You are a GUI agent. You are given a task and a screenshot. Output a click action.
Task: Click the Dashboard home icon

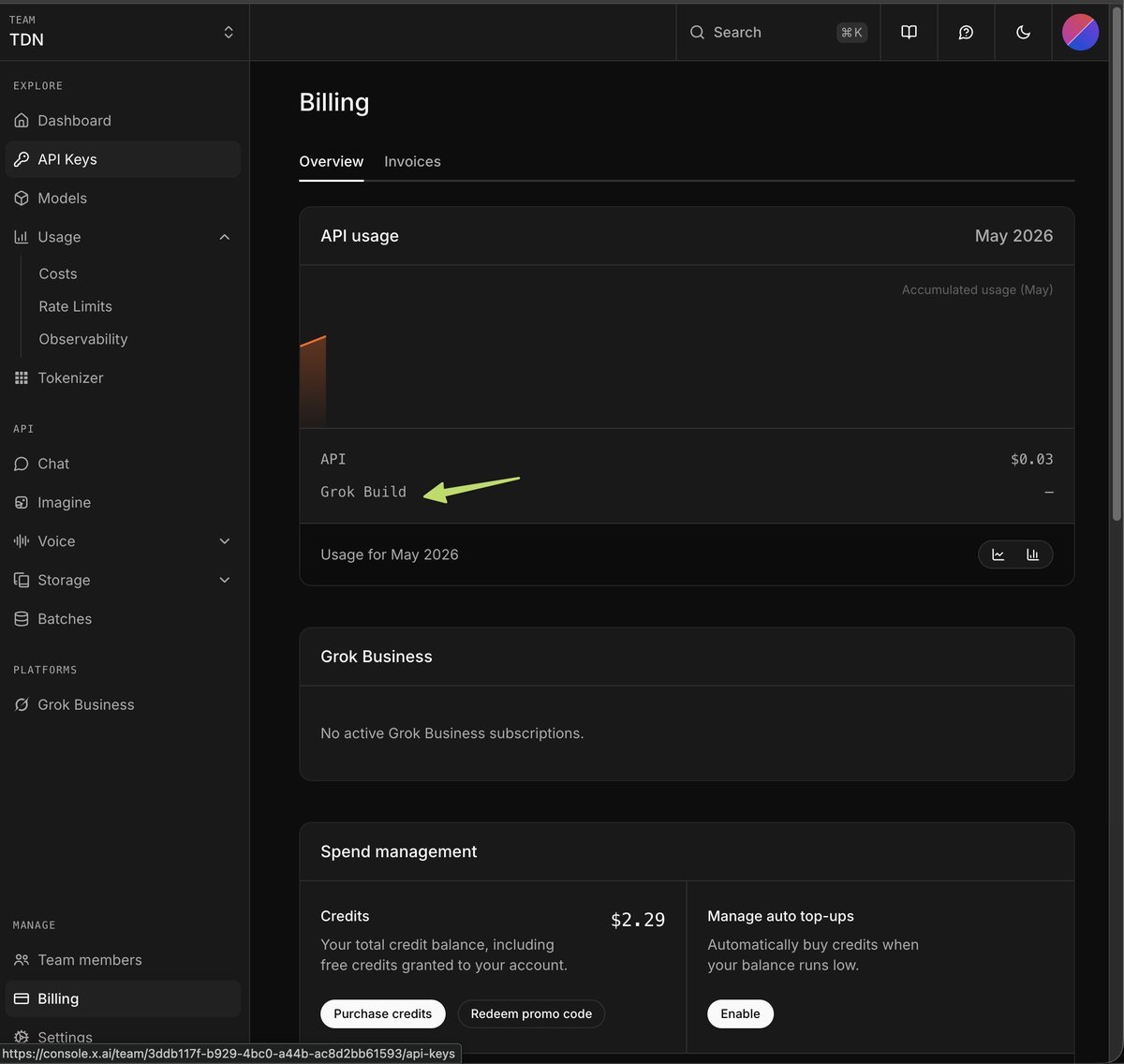point(22,121)
